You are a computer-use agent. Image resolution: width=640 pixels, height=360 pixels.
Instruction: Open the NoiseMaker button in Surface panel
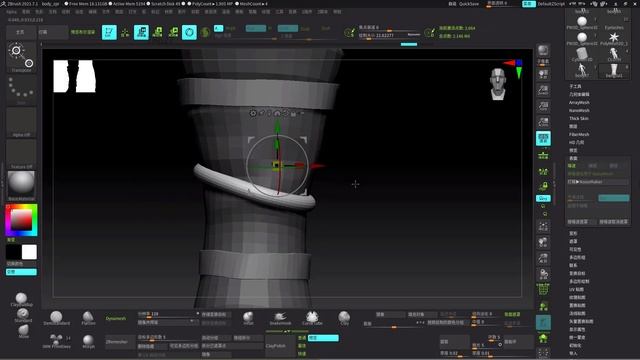pyautogui.click(x=598, y=182)
